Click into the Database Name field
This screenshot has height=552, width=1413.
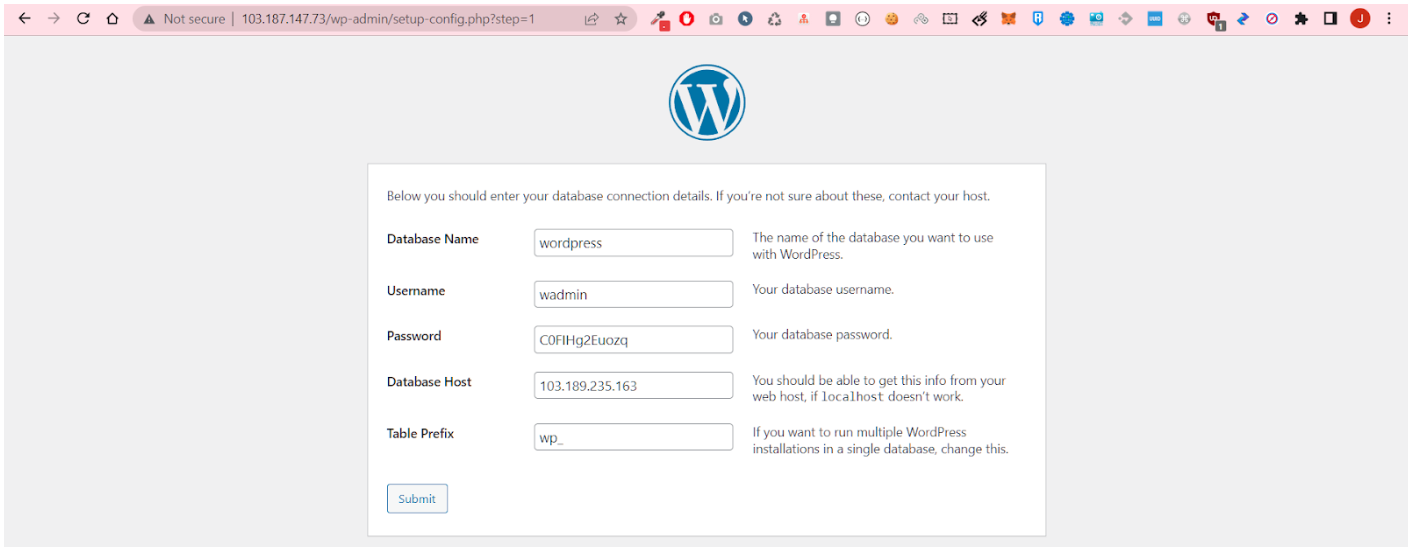click(x=633, y=243)
